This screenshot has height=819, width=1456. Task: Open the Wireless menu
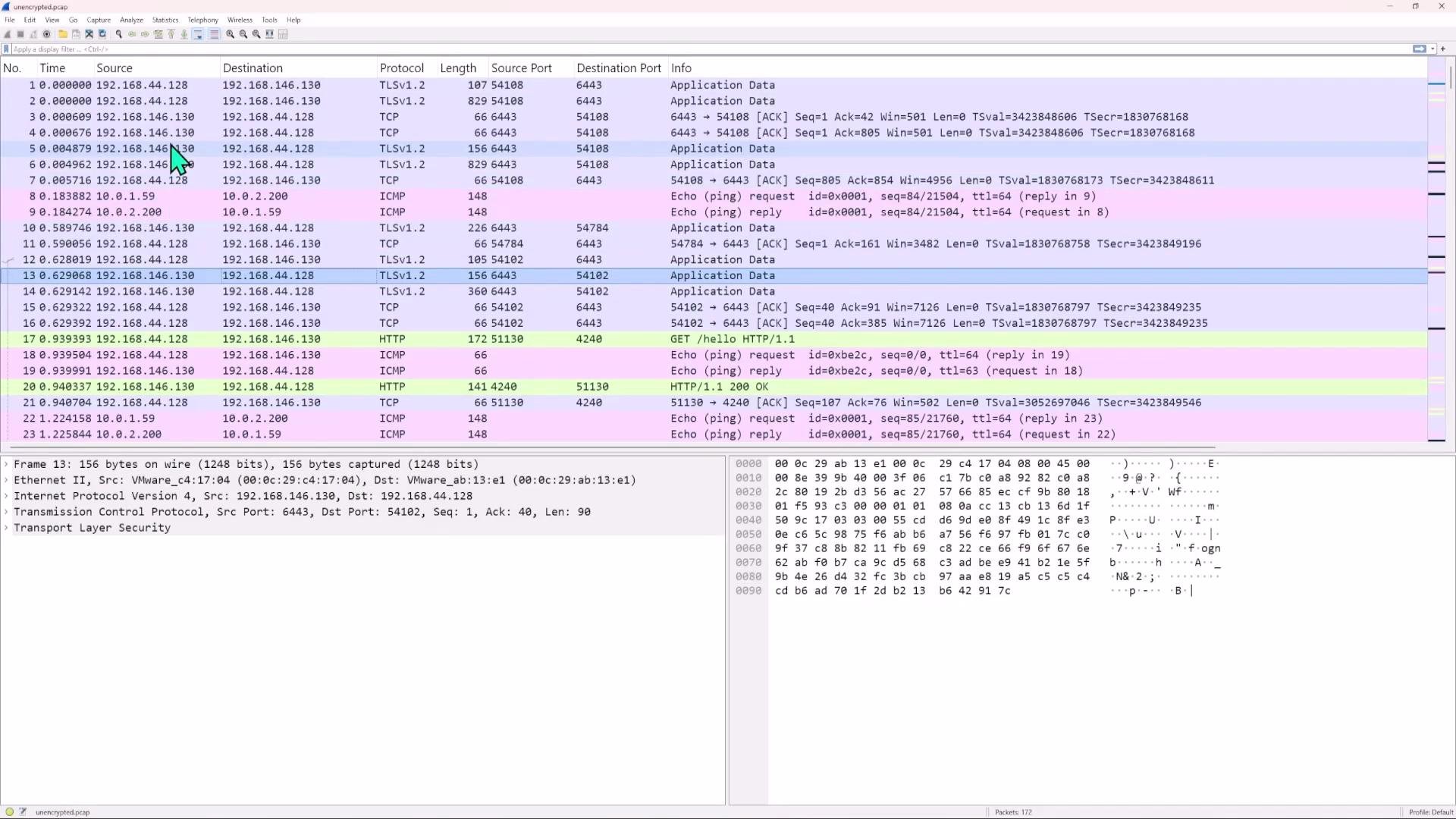tap(240, 20)
